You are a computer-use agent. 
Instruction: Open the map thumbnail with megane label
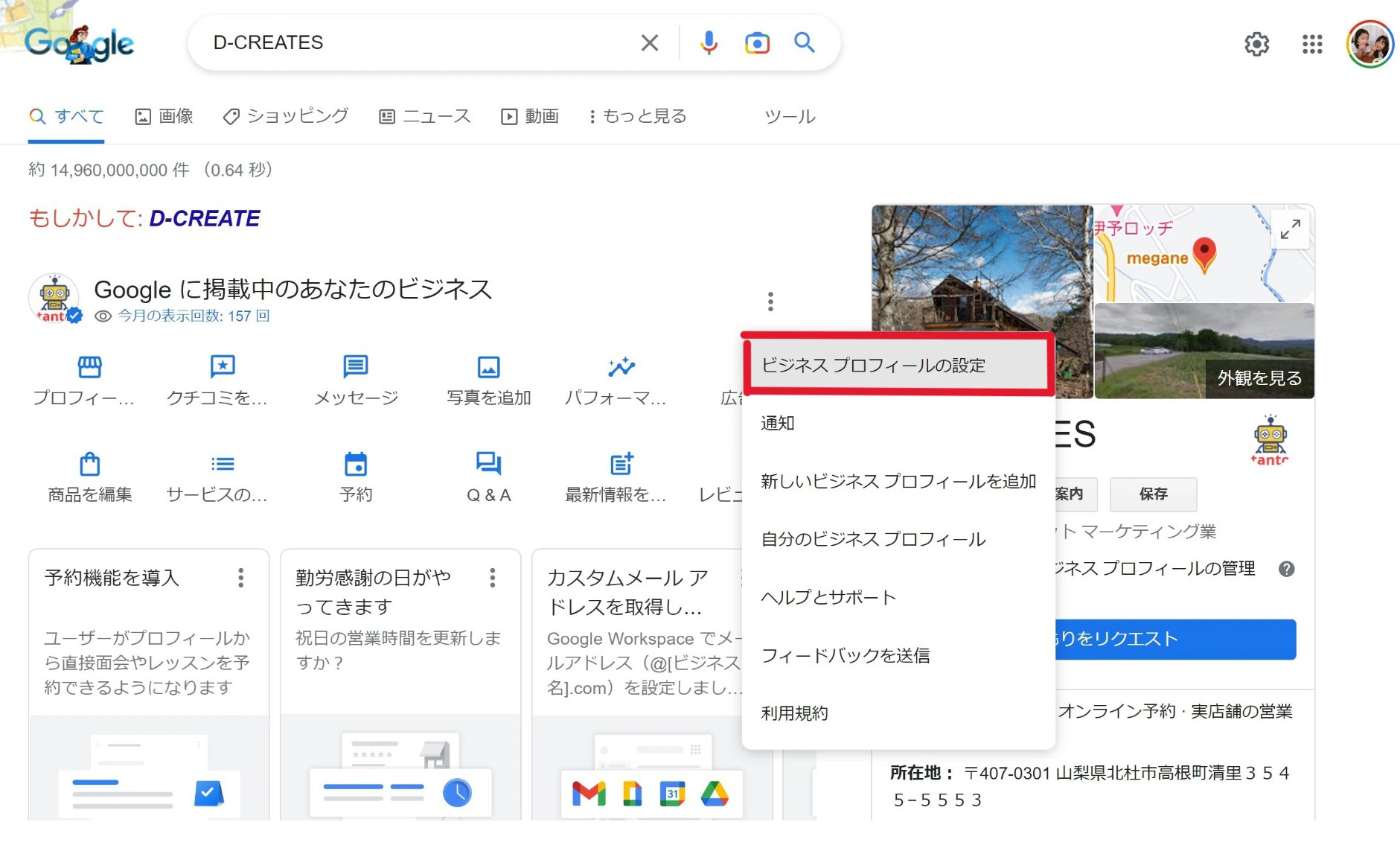point(1204,253)
